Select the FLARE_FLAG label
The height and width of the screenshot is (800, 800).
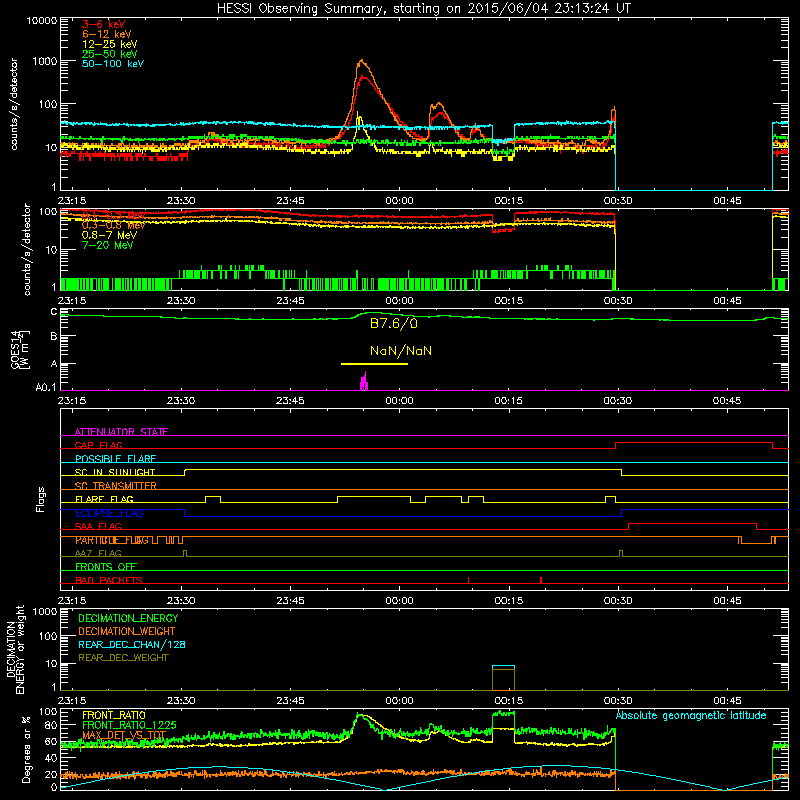click(x=104, y=499)
